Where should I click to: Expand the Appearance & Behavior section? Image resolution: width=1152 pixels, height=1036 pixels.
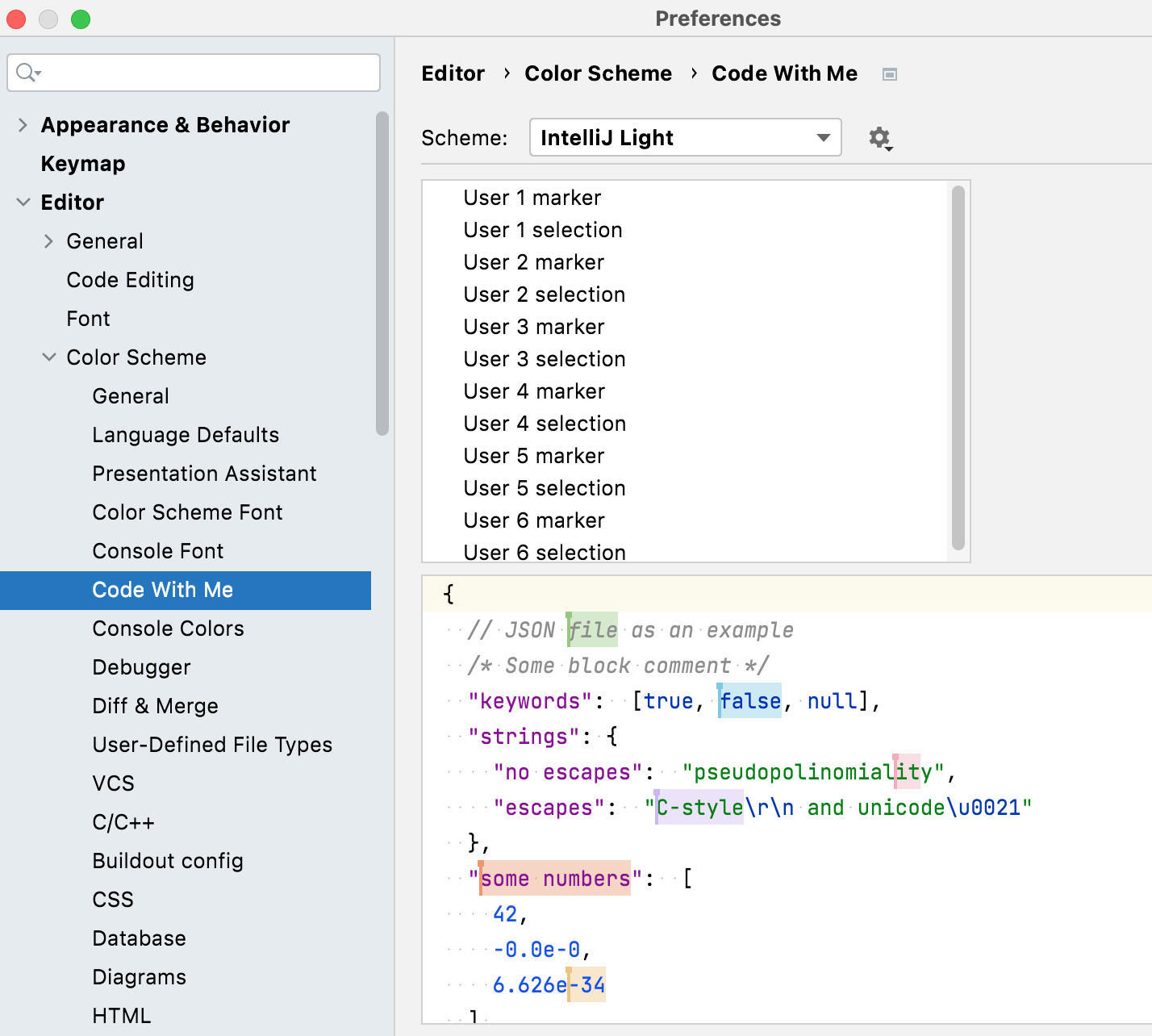click(x=22, y=125)
